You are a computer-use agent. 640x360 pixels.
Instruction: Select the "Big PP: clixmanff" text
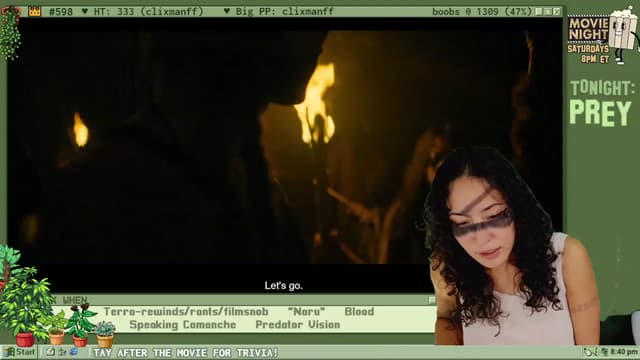pos(285,11)
